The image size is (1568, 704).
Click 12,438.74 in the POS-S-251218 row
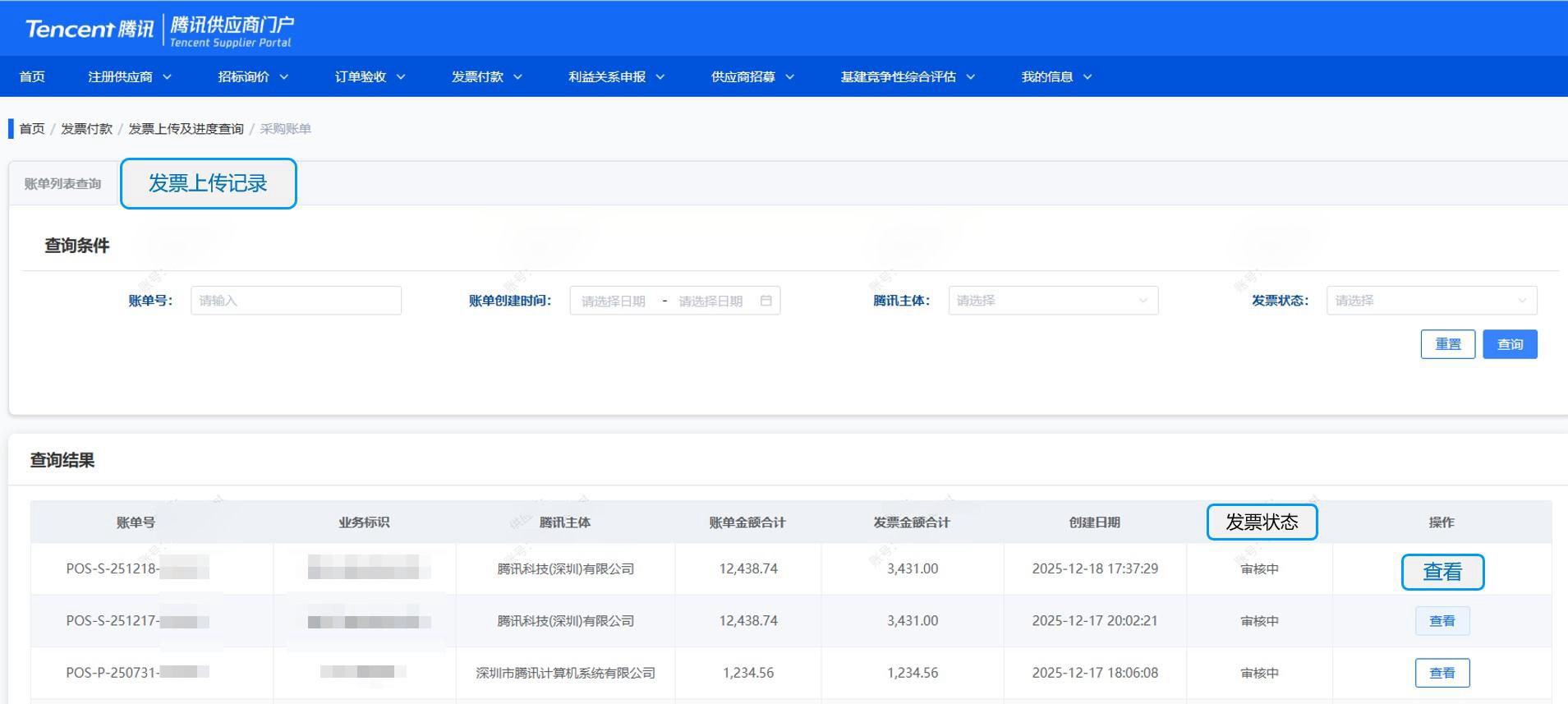click(748, 568)
